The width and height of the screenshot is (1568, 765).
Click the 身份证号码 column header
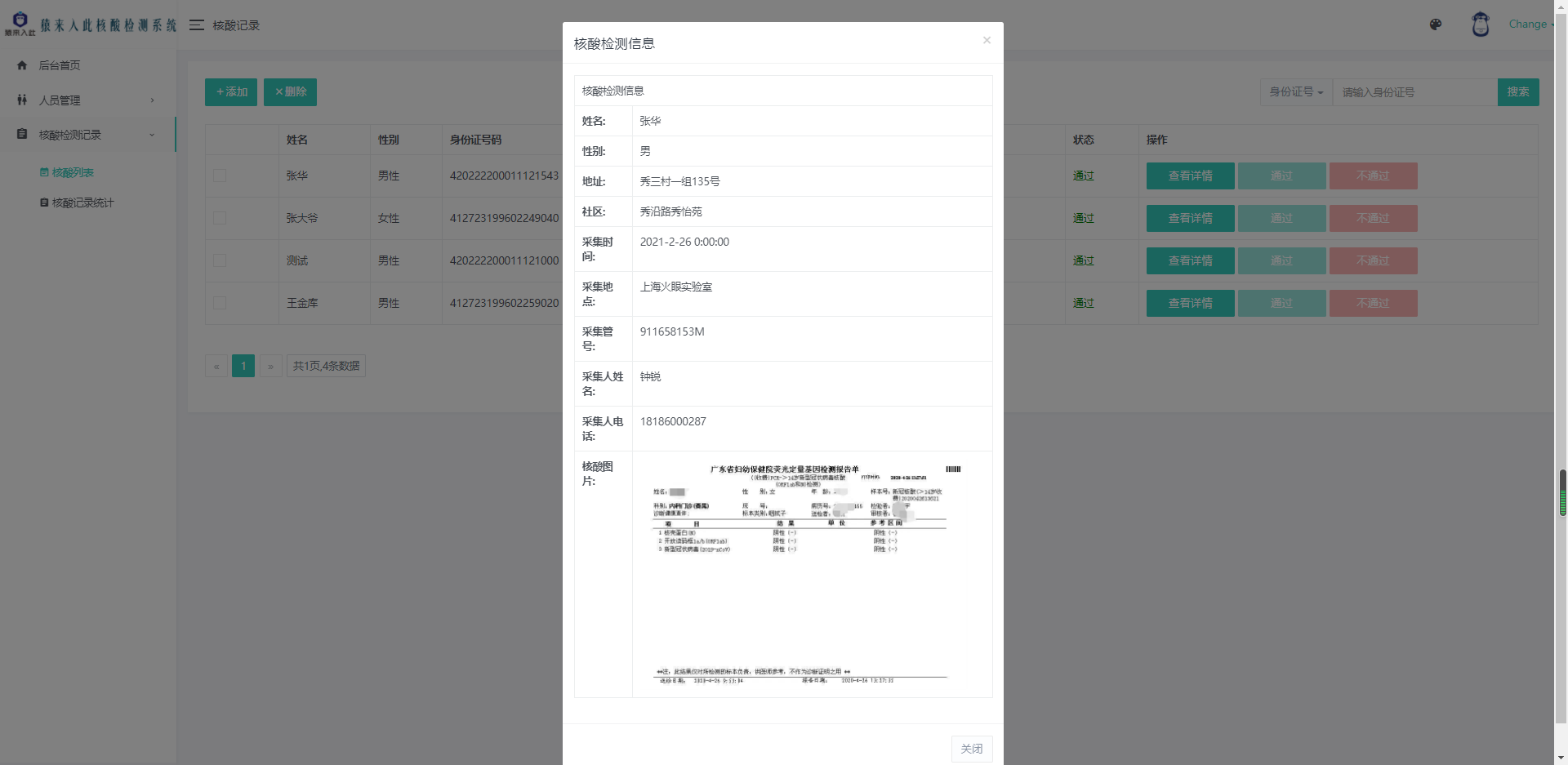point(475,140)
